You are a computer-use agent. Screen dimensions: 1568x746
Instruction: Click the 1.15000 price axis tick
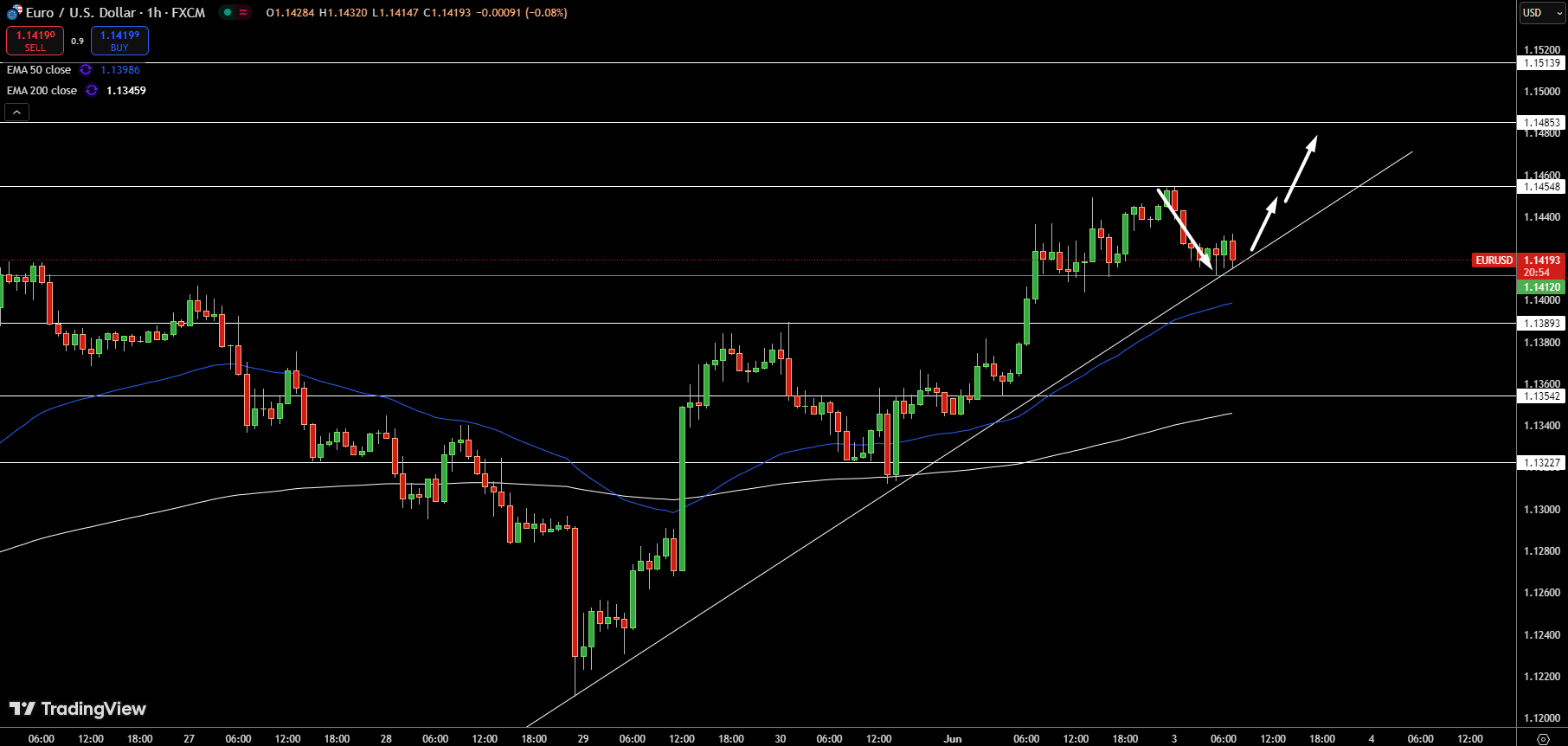coord(1542,91)
